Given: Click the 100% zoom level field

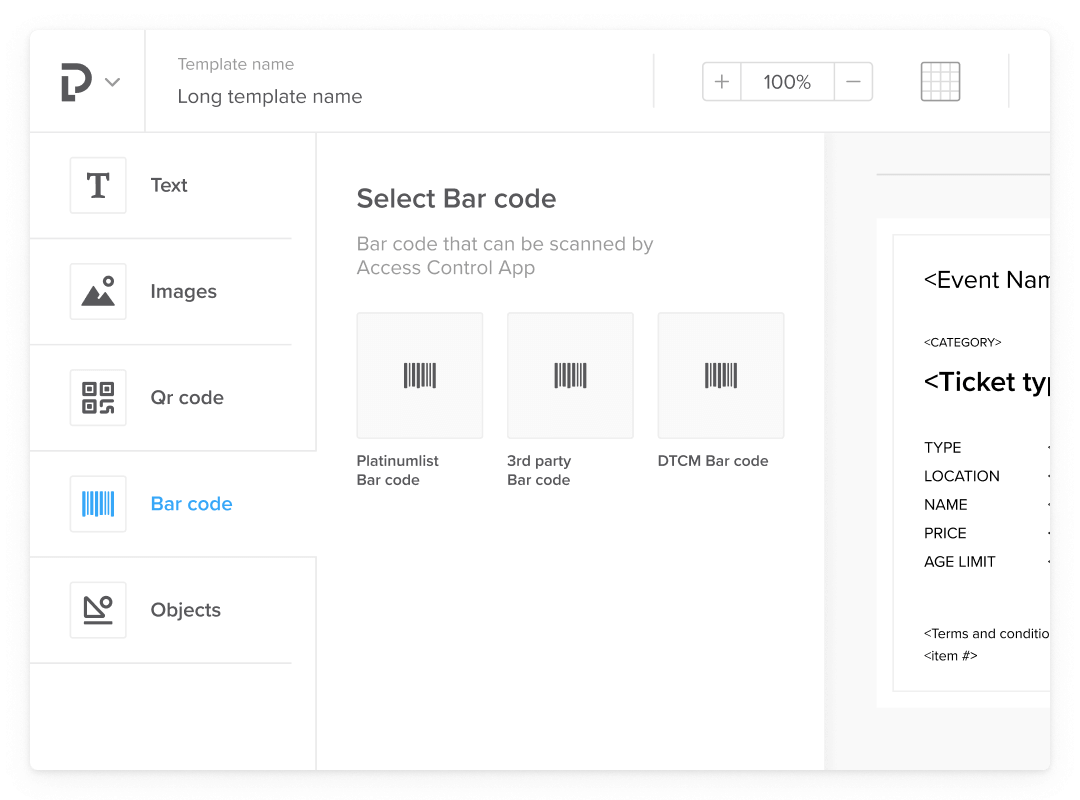Looking at the screenshot, I should [x=787, y=82].
